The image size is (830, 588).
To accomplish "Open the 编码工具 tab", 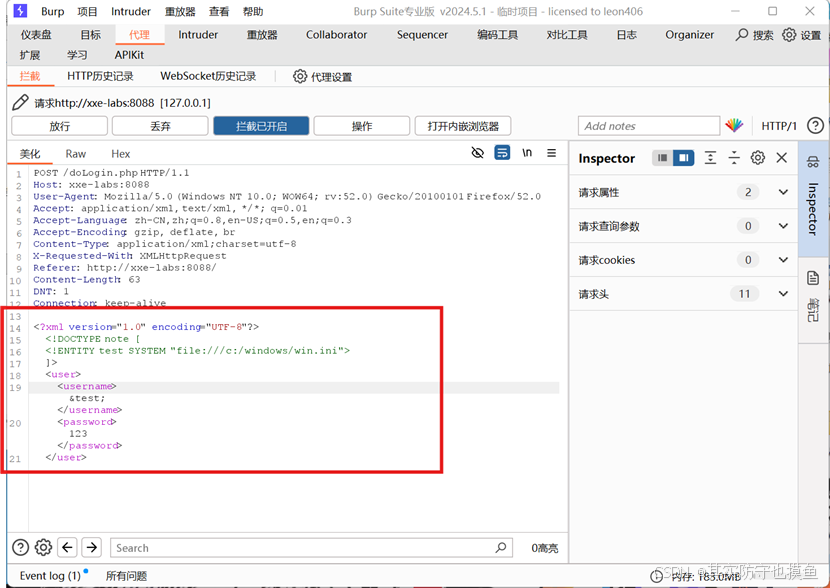I will coord(498,35).
